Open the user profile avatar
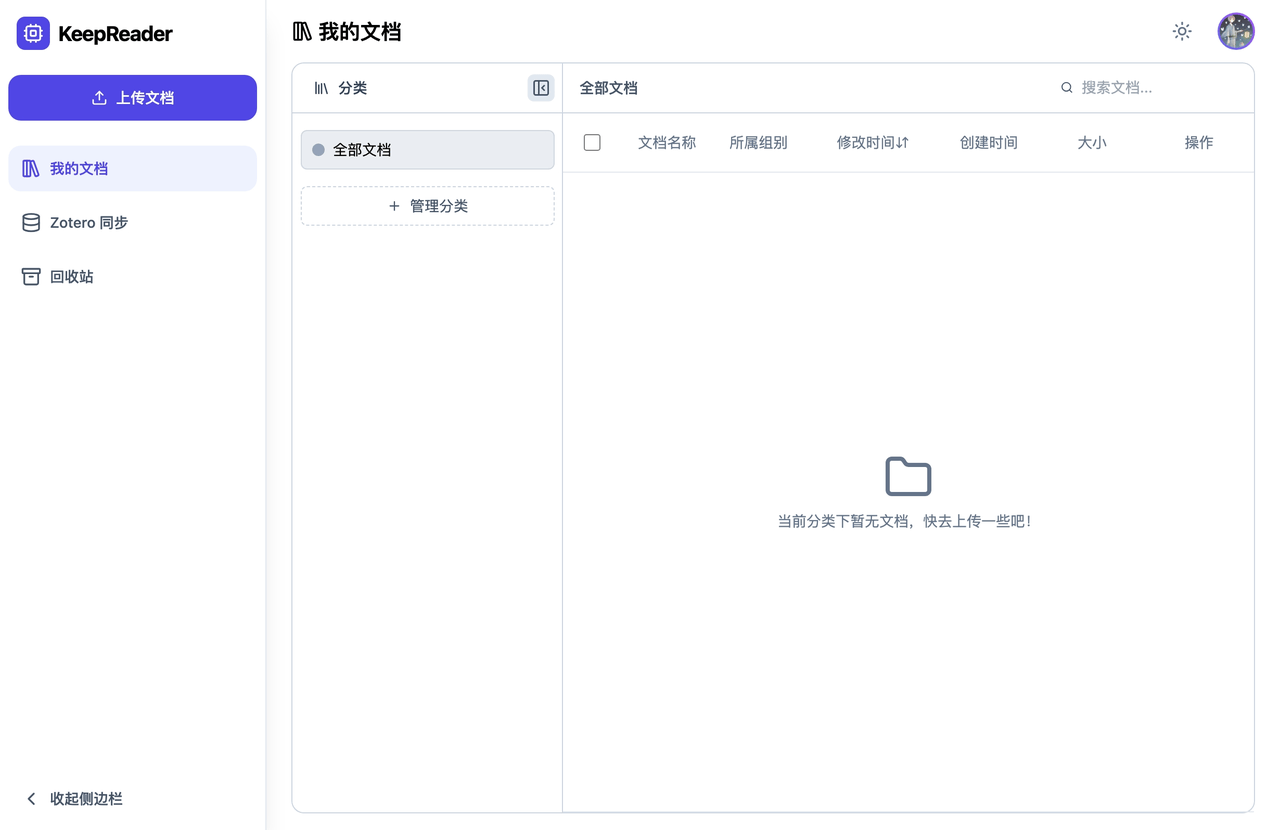This screenshot has width=1280, height=830. tap(1236, 31)
